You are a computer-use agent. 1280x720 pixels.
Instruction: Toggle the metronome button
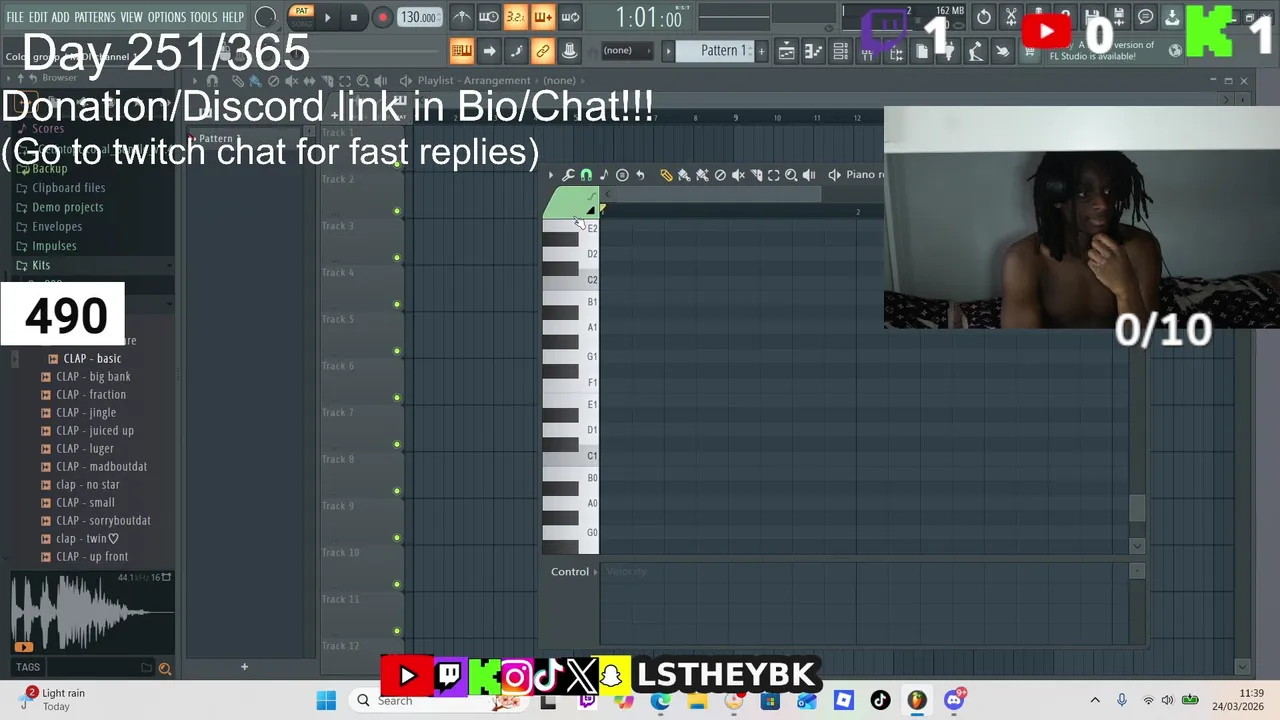[x=462, y=17]
